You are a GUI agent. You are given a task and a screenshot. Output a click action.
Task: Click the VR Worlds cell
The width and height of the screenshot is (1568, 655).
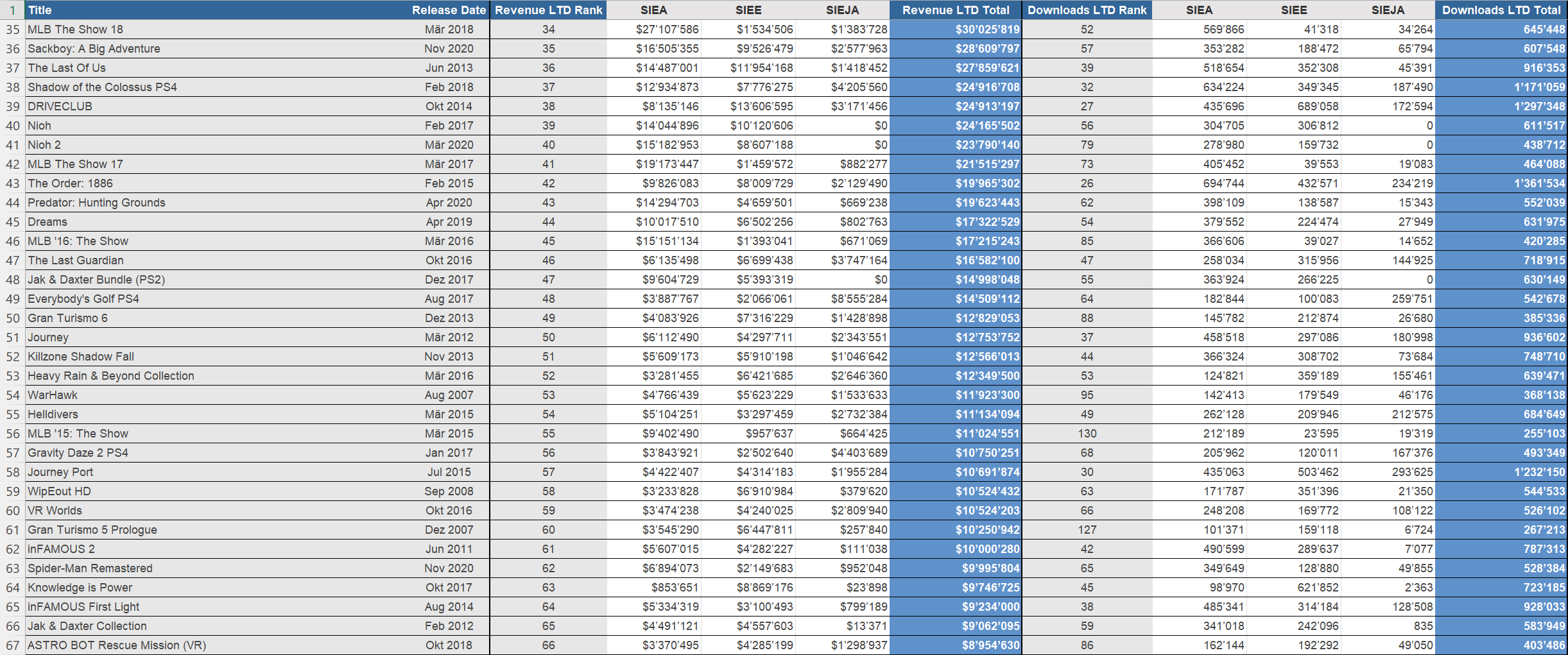click(217, 511)
